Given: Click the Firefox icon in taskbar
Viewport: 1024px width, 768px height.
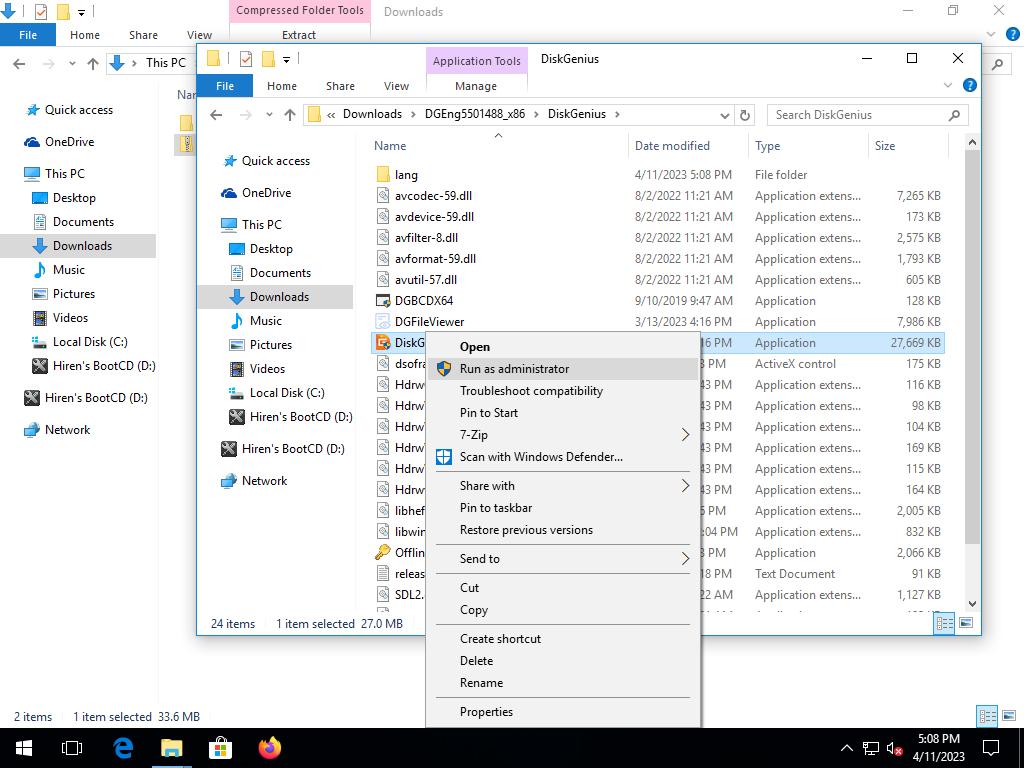Looking at the screenshot, I should point(269,748).
